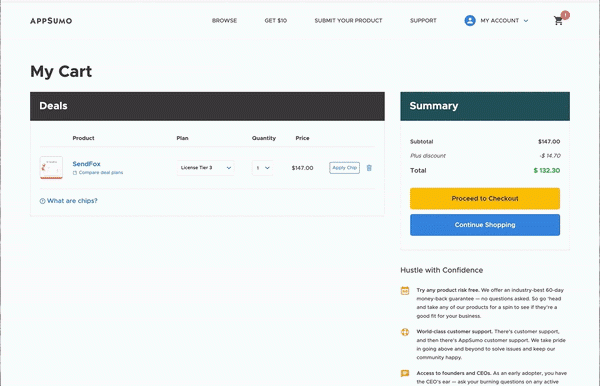Click the Apply Chip button
Screen dimensions: 600x386
coord(344,168)
